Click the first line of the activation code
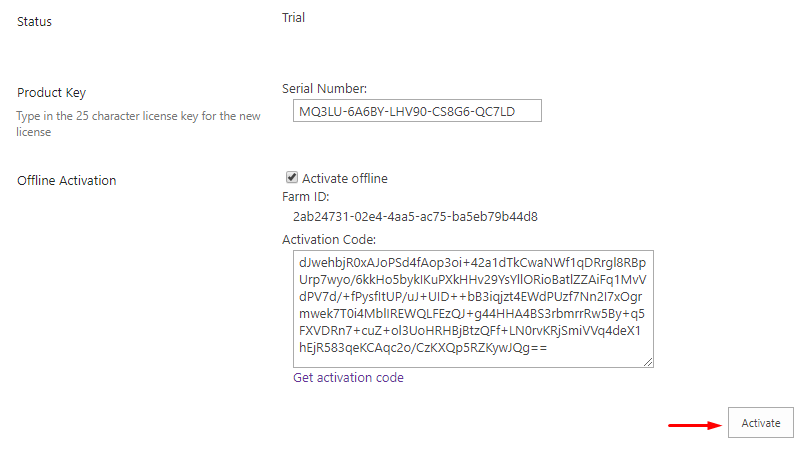805x453 pixels. click(x=472, y=263)
